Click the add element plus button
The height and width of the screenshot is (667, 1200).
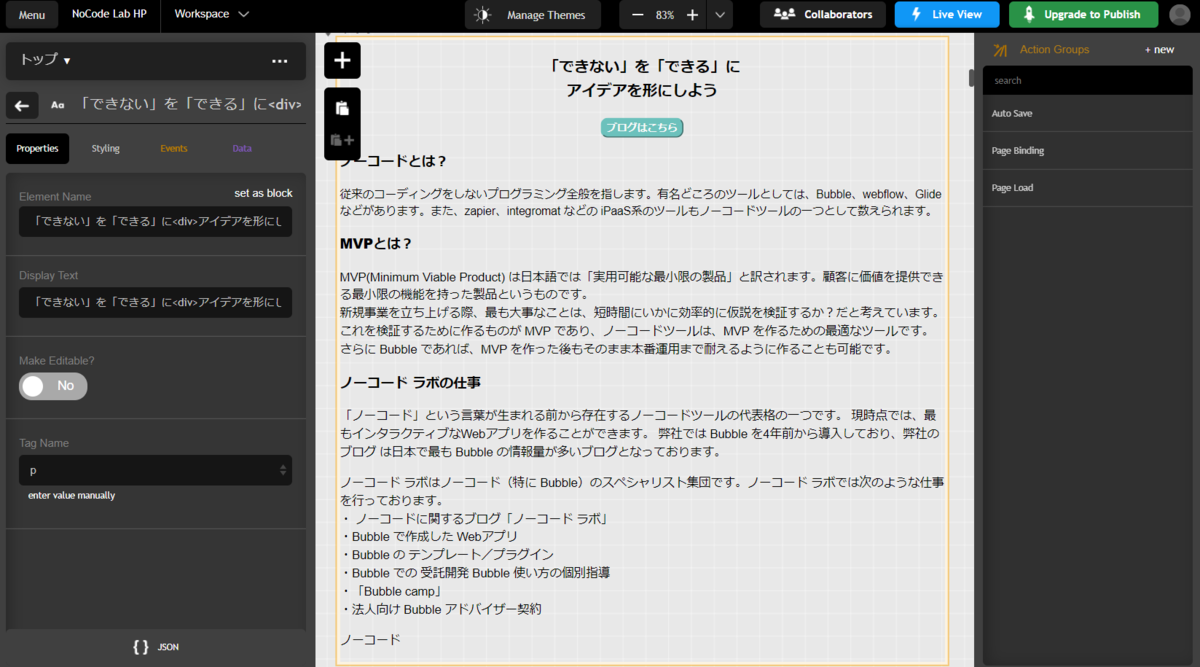(342, 60)
